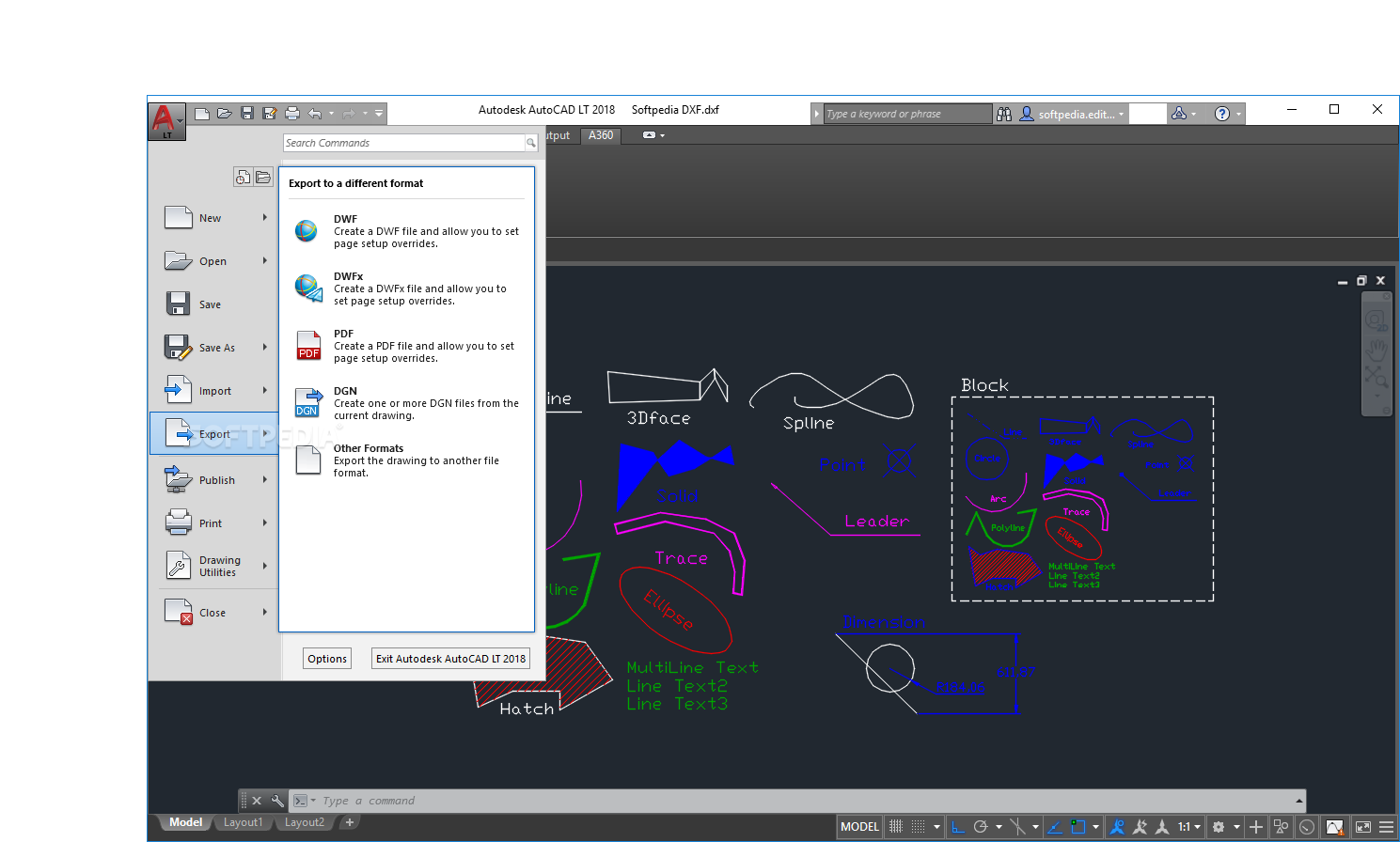Click the Redo arrow in quick access toolbar
The height and width of the screenshot is (842, 1400).
(x=349, y=114)
